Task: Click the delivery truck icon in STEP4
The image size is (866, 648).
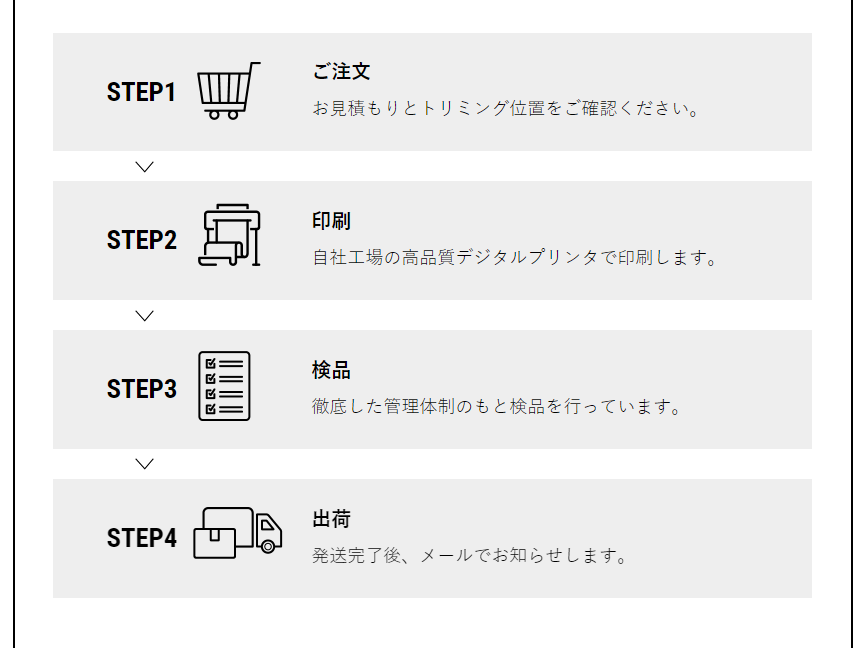Action: [237, 533]
